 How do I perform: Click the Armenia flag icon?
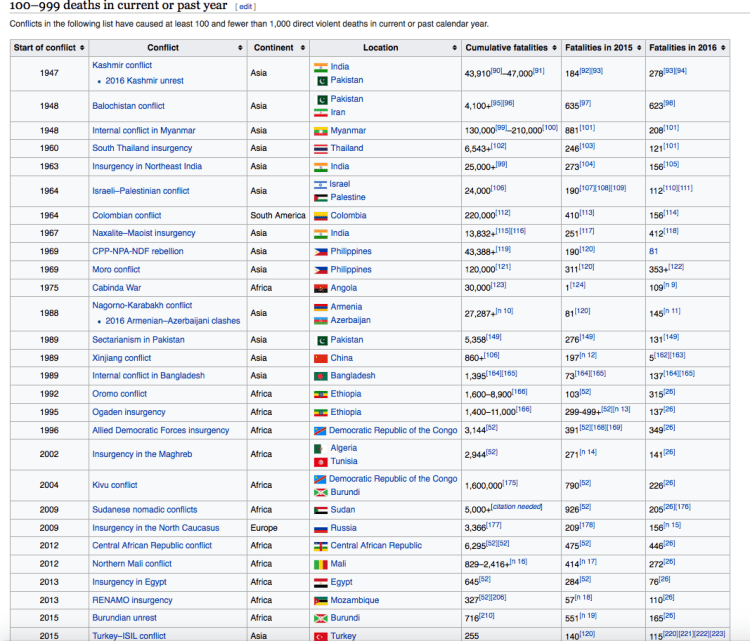[x=321, y=306]
